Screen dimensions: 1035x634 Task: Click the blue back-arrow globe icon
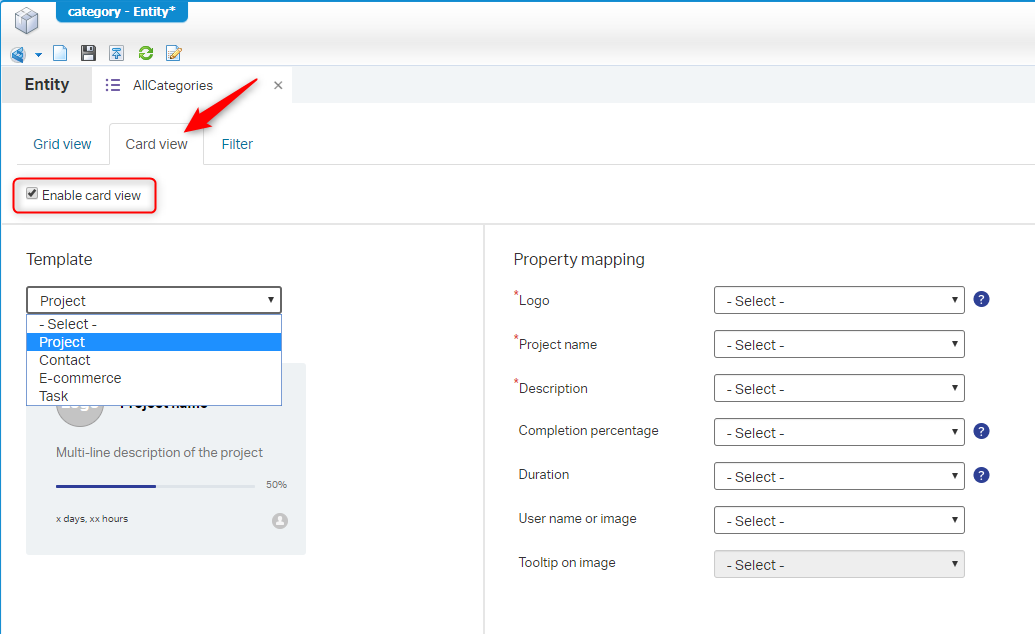pos(18,54)
